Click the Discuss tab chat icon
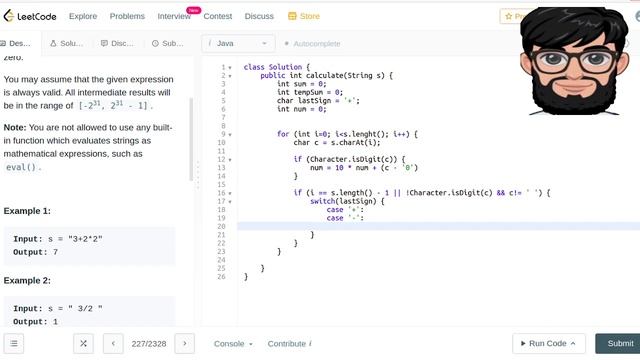Screen dimensions: 640x360 coord(104,43)
